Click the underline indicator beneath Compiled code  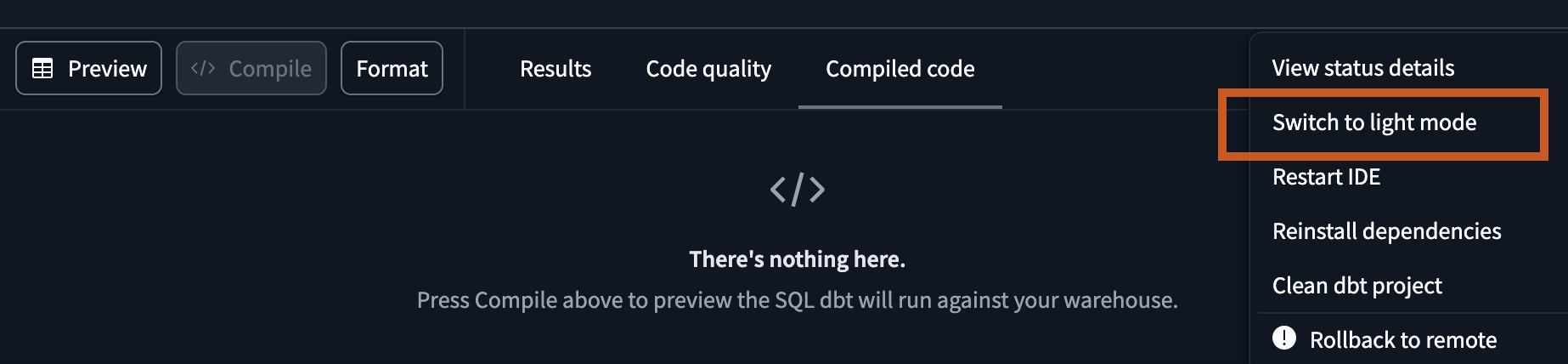click(x=900, y=107)
